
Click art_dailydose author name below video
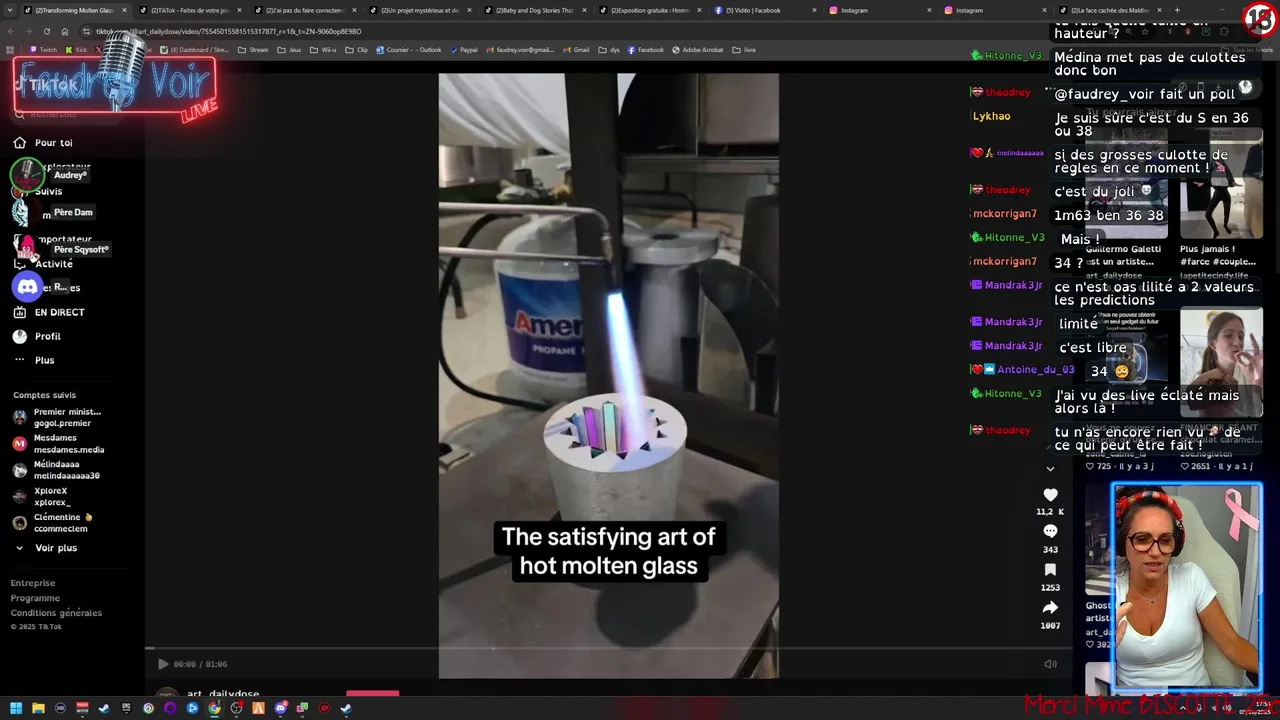click(223, 694)
